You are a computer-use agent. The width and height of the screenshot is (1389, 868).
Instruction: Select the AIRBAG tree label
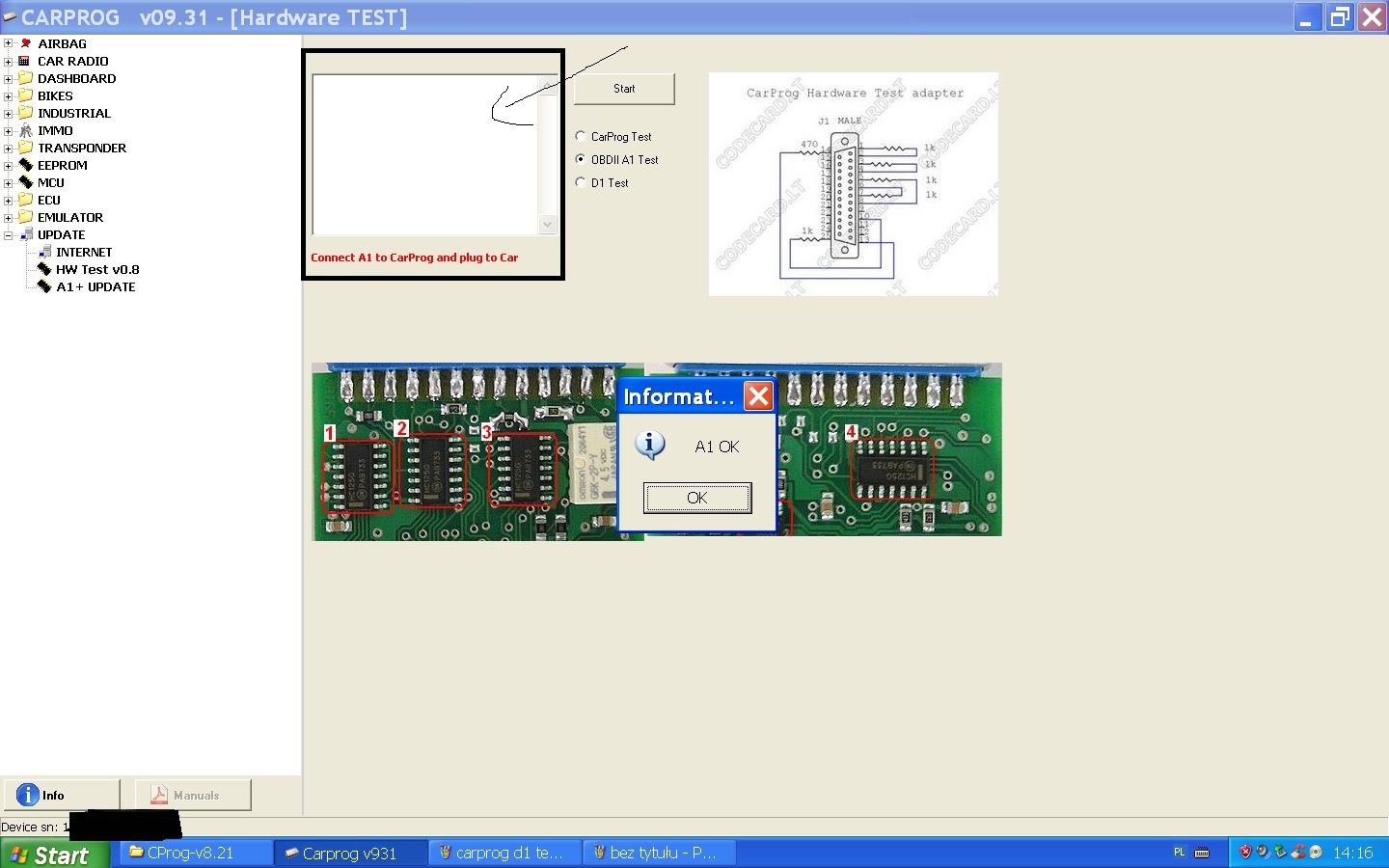62,43
